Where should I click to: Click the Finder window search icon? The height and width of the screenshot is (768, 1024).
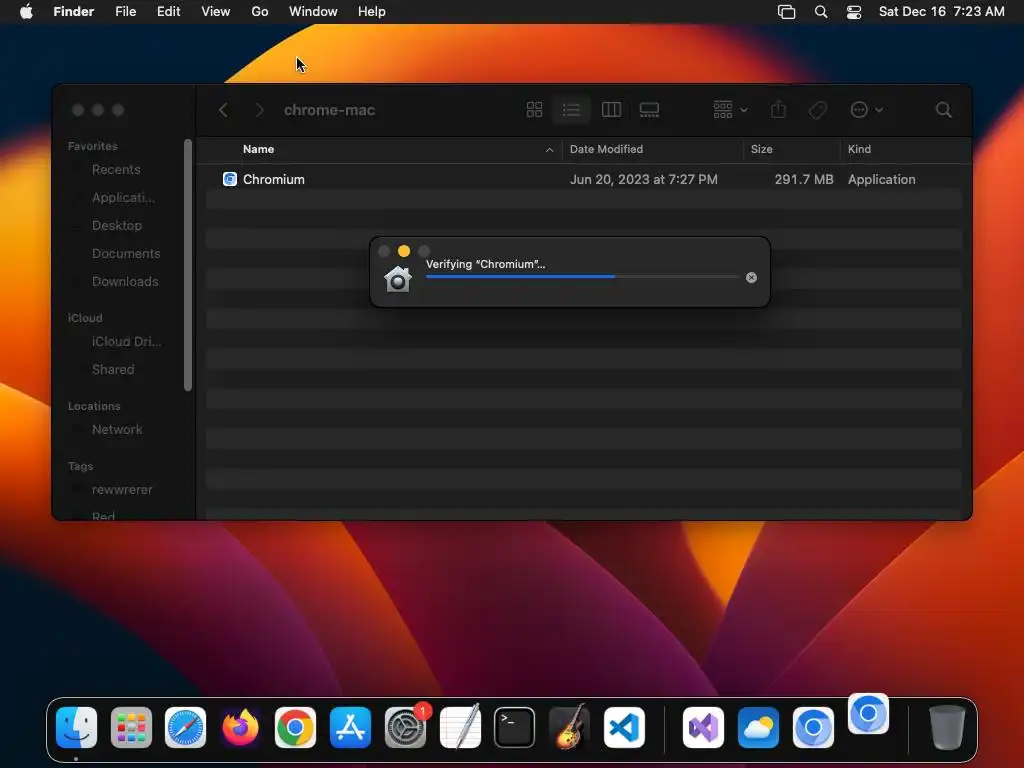(x=943, y=110)
